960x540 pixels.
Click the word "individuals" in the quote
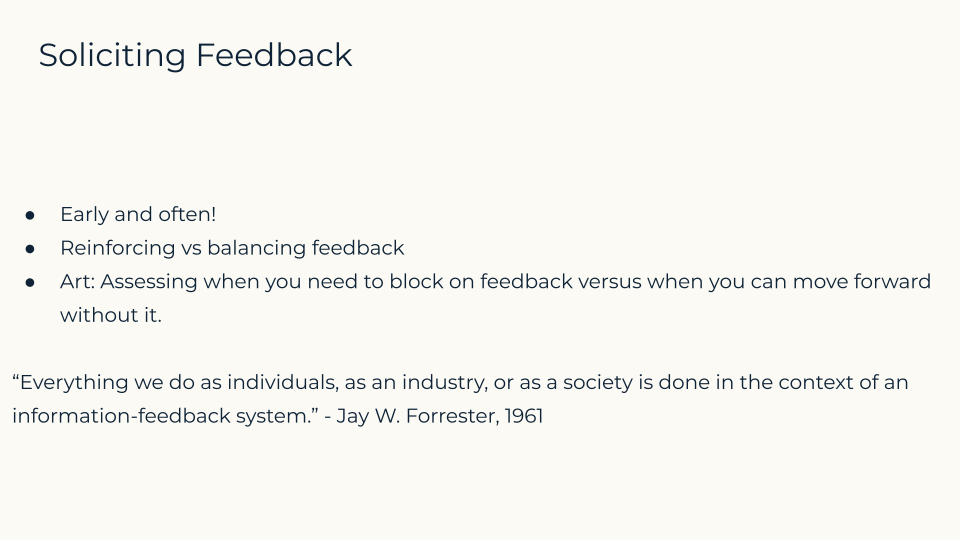point(282,383)
